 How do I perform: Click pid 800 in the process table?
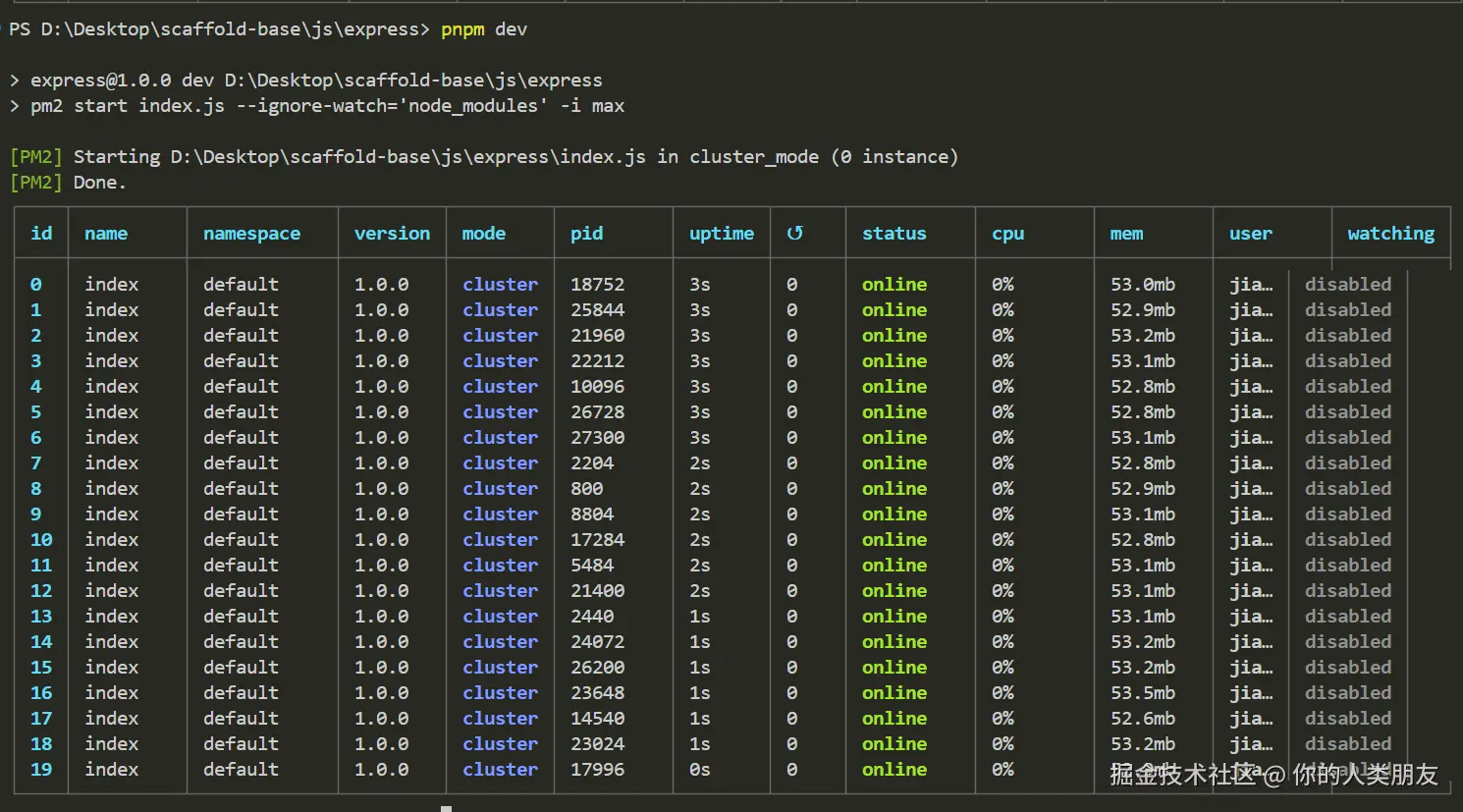(x=586, y=489)
